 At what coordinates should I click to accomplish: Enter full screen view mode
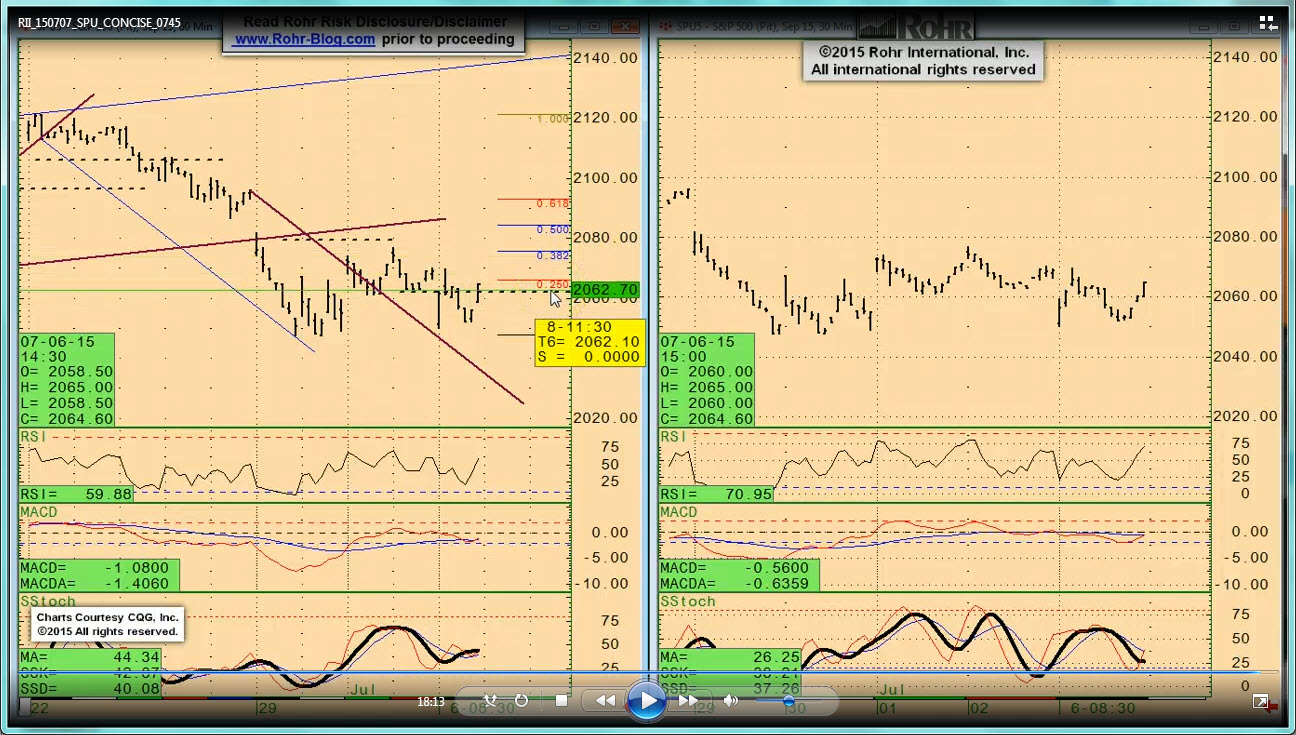(x=1261, y=702)
